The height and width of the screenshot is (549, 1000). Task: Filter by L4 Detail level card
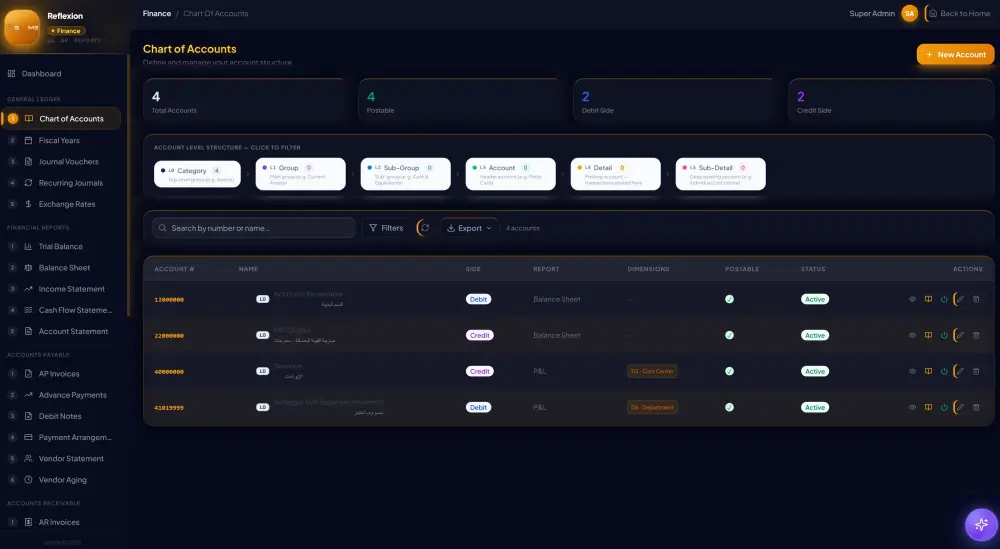click(x=615, y=174)
